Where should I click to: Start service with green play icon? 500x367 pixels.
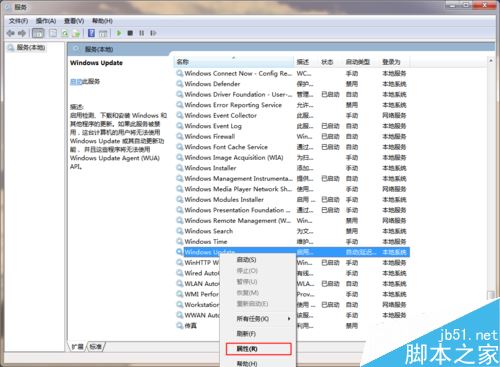119,33
